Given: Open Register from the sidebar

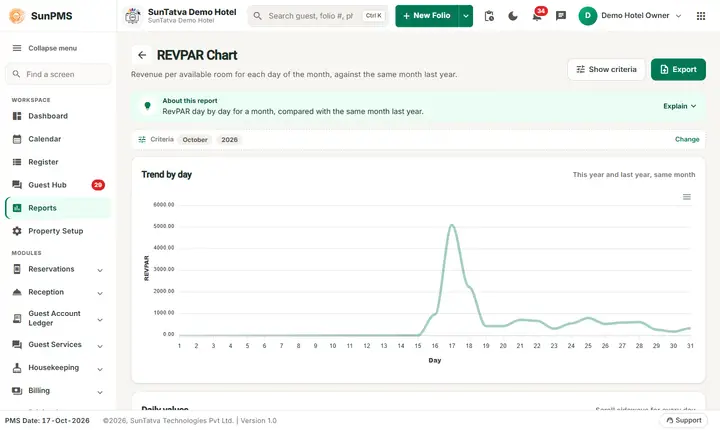Looking at the screenshot, I should 58,162.
